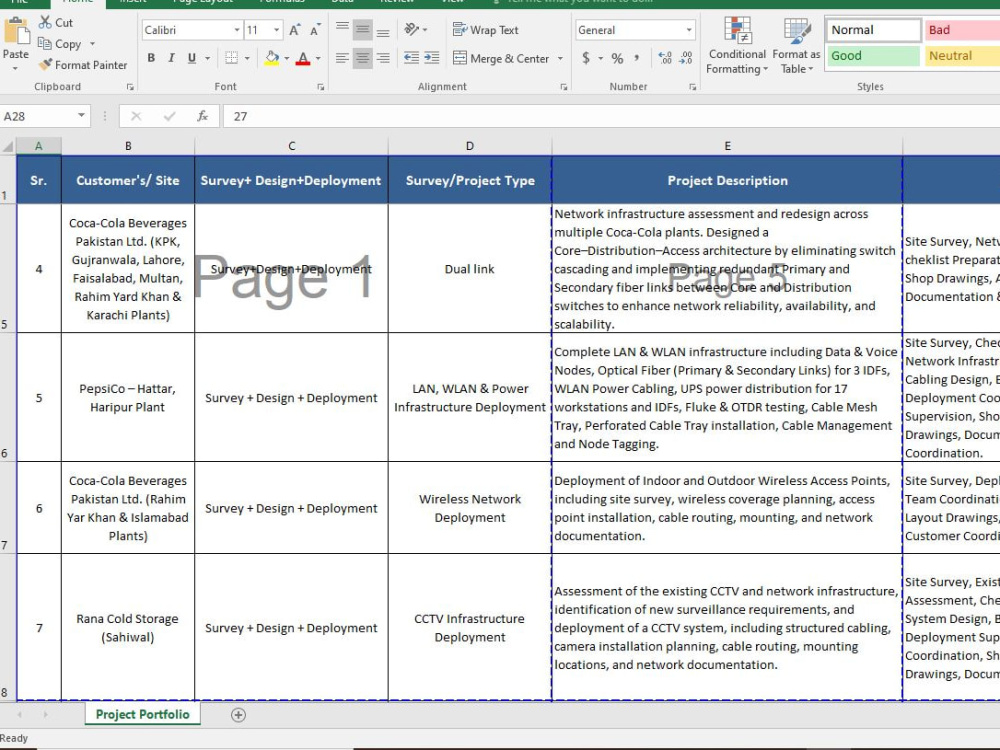Align text right
Viewport: 1000px width, 750px height.
tap(383, 58)
